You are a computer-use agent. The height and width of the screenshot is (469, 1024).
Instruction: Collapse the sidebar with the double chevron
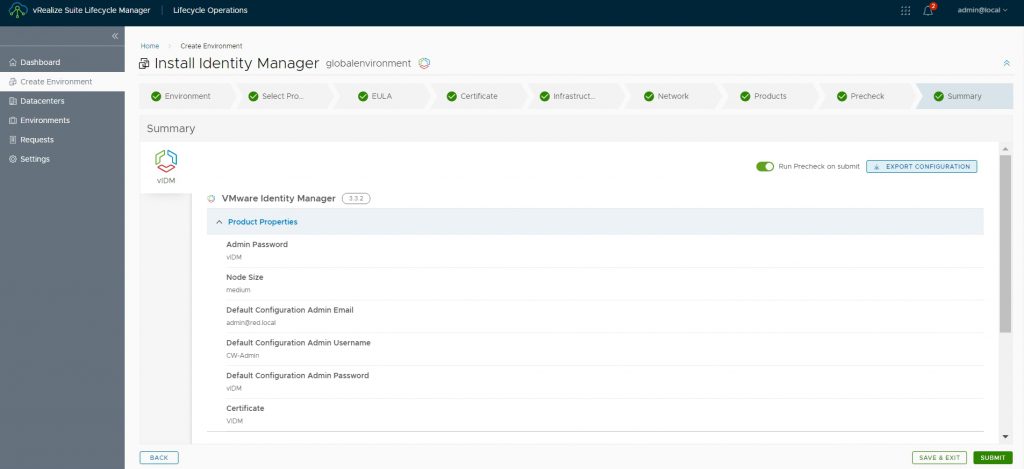pyautogui.click(x=115, y=36)
